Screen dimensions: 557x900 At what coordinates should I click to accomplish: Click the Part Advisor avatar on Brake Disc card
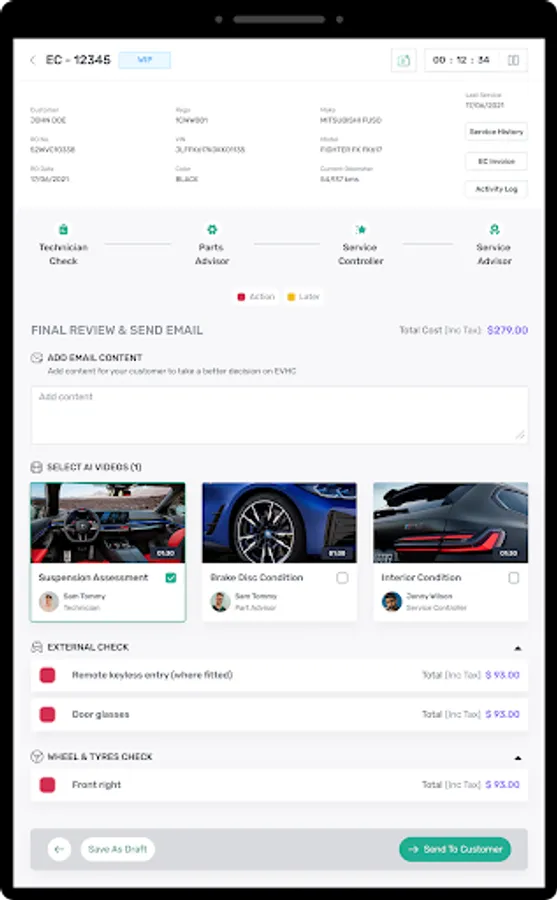tap(221, 602)
